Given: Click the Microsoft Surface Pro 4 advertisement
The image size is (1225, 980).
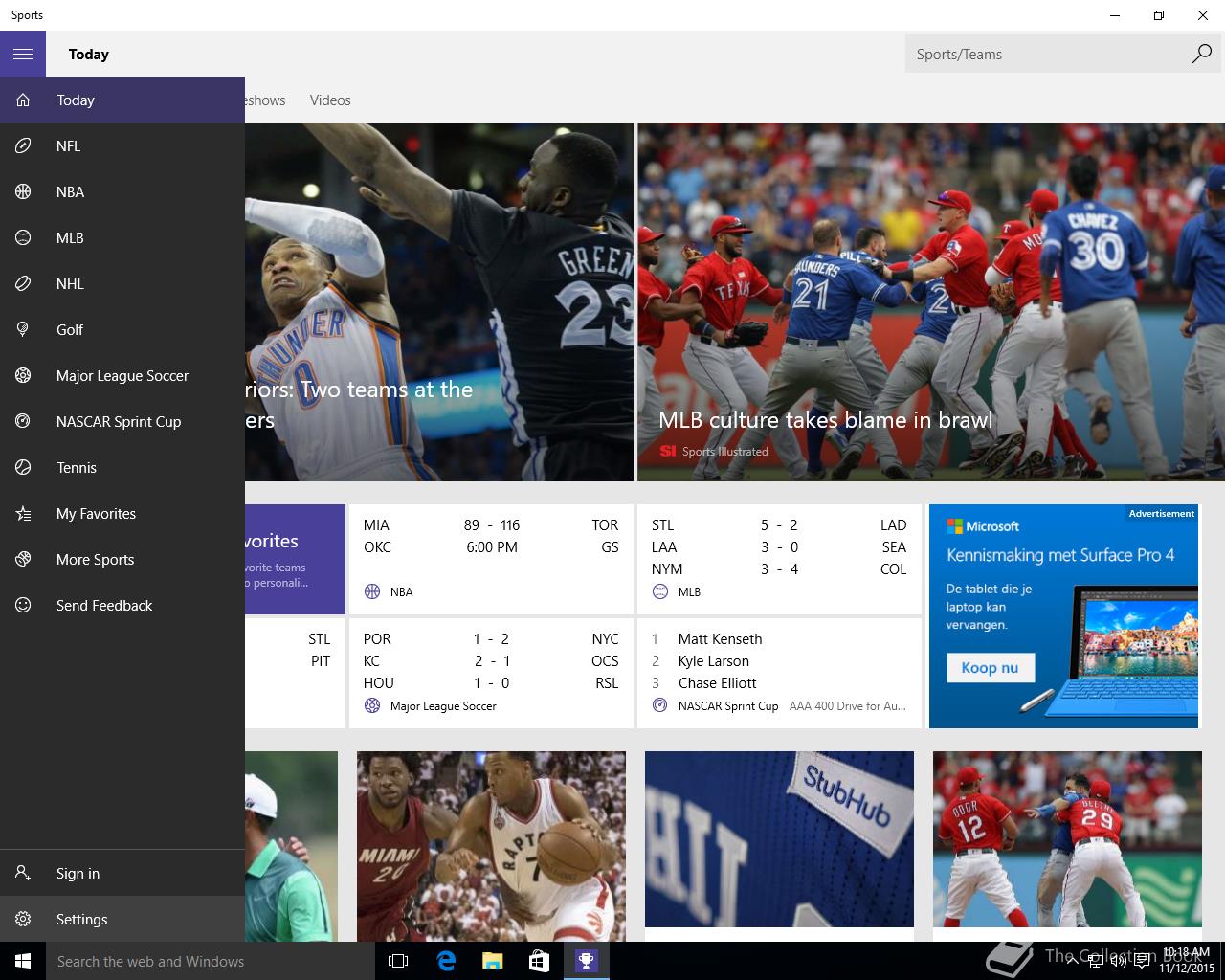Looking at the screenshot, I should click(1063, 616).
